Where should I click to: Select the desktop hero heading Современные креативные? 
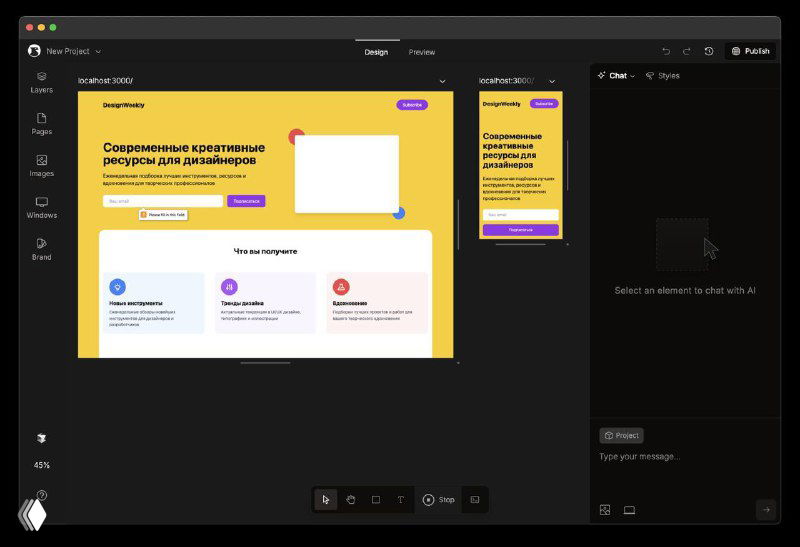pyautogui.click(x=184, y=154)
